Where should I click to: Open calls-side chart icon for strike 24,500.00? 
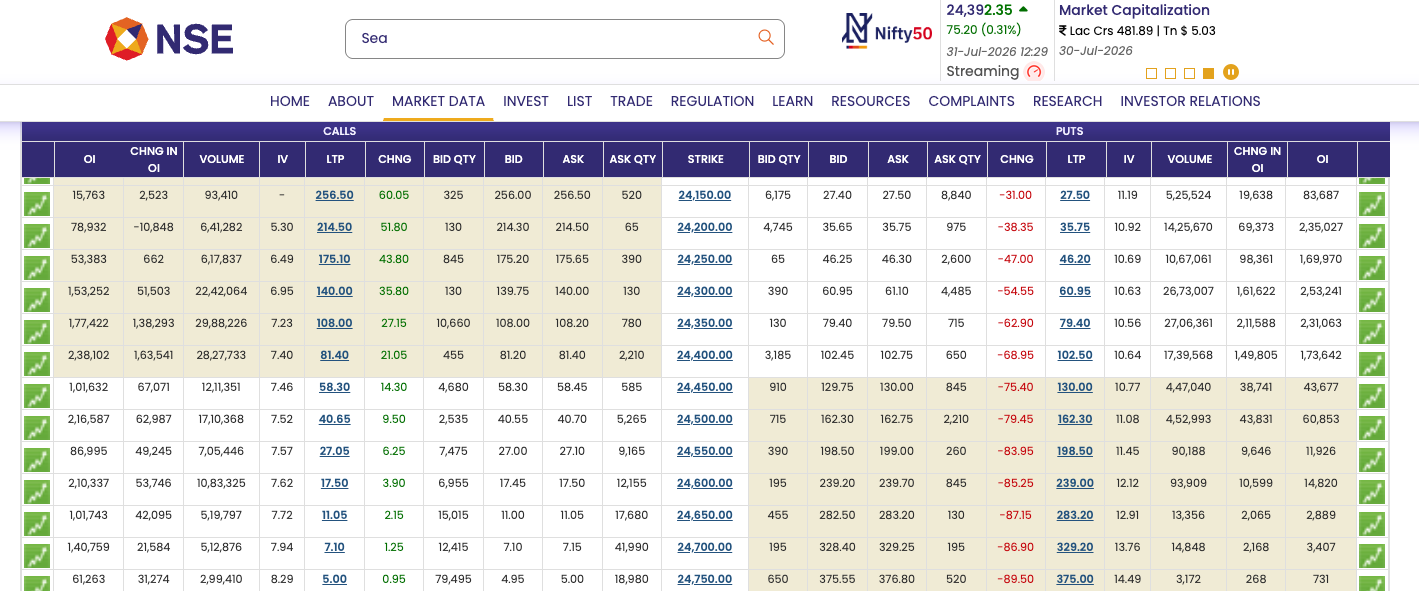point(37,428)
